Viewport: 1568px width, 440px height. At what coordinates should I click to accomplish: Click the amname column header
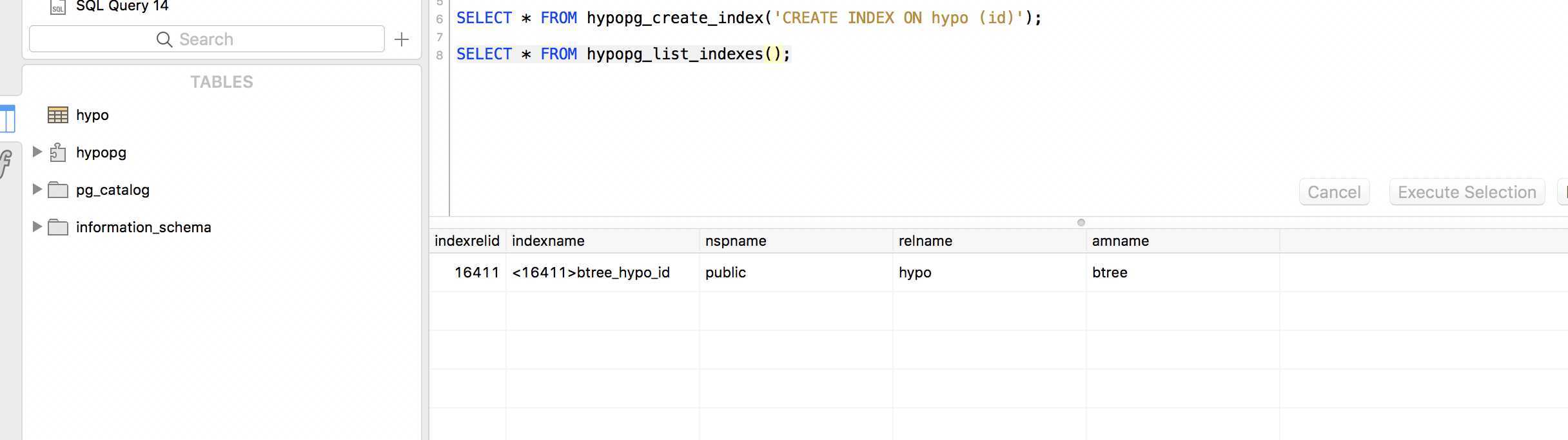1183,241
